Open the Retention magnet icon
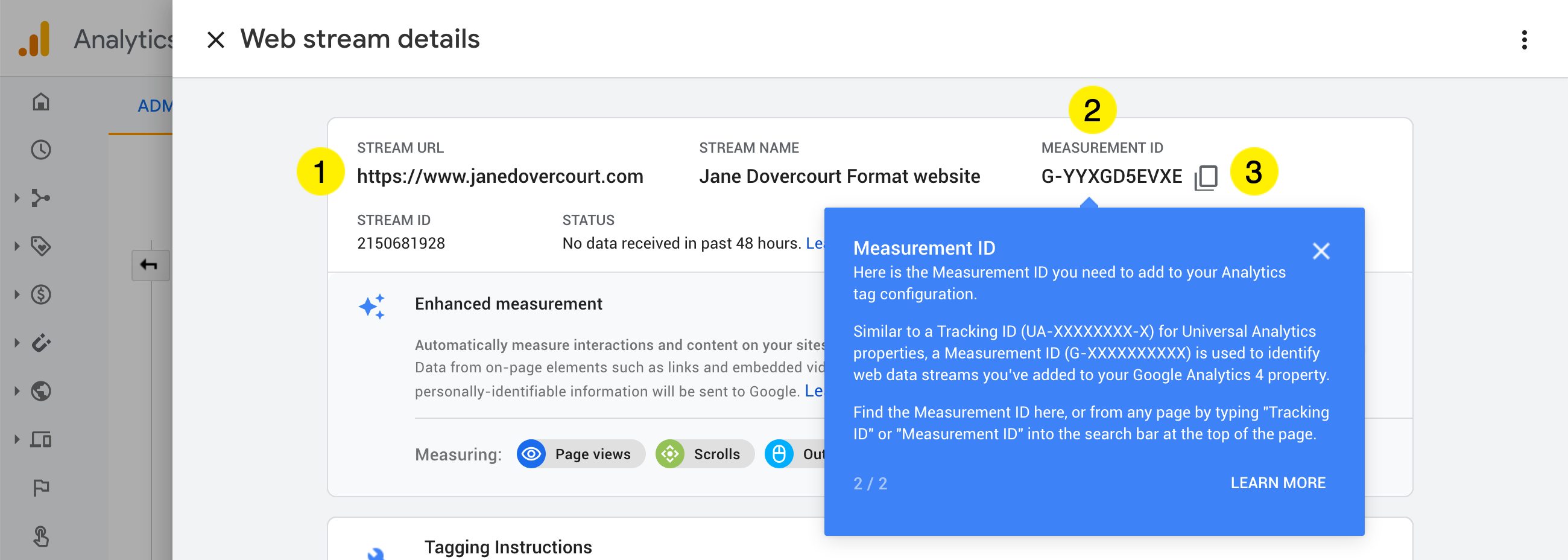This screenshot has width=1568, height=560. 41,343
